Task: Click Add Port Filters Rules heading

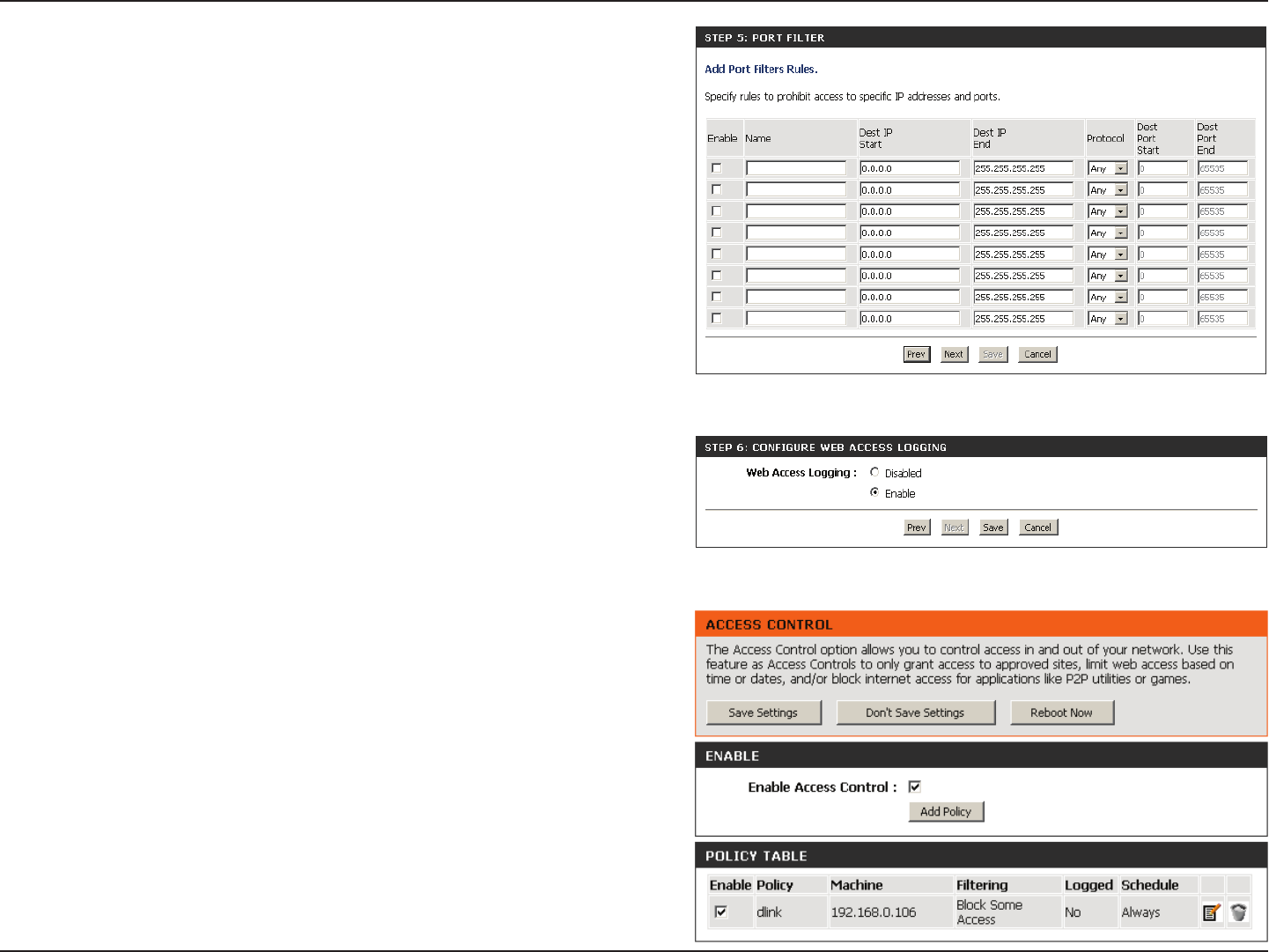Action: click(x=761, y=69)
